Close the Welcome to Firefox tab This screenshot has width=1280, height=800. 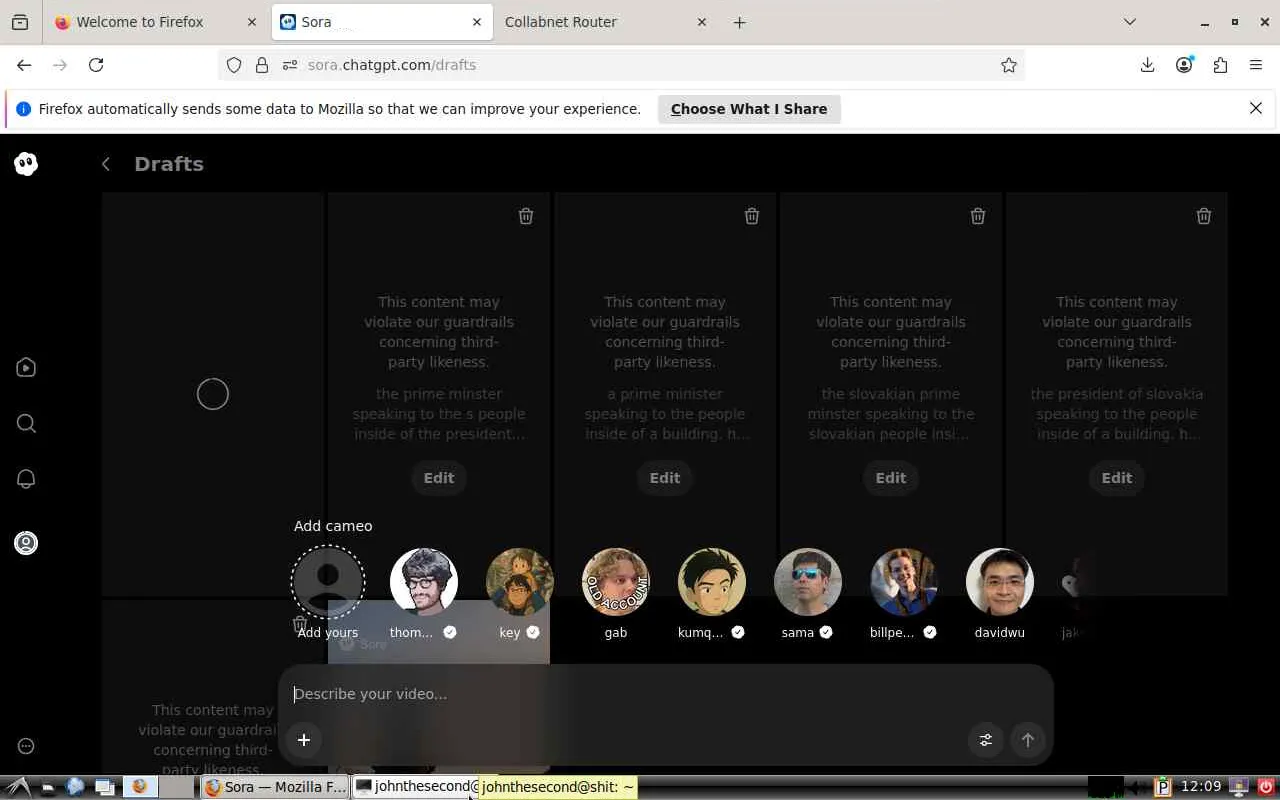251,22
